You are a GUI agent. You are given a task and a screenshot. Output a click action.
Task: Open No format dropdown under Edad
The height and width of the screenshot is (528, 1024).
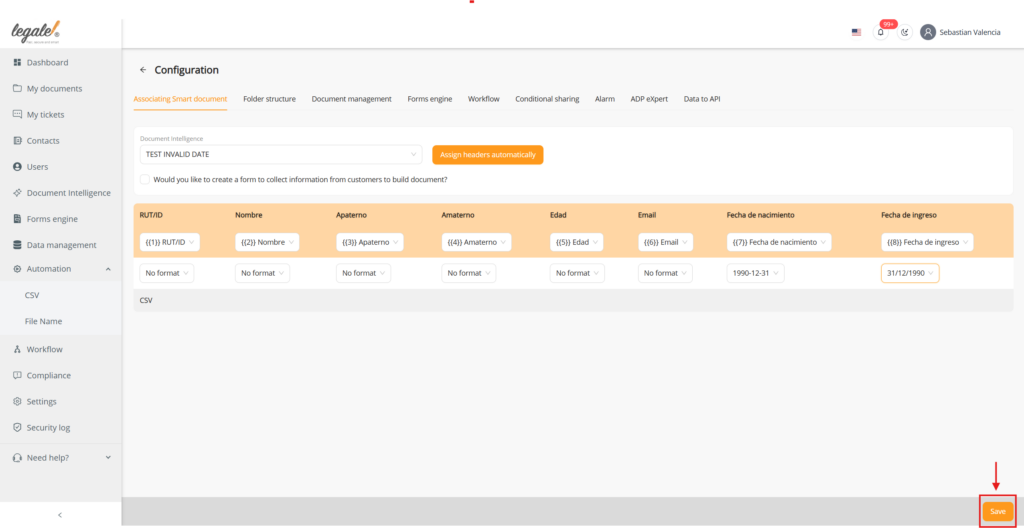pos(577,273)
